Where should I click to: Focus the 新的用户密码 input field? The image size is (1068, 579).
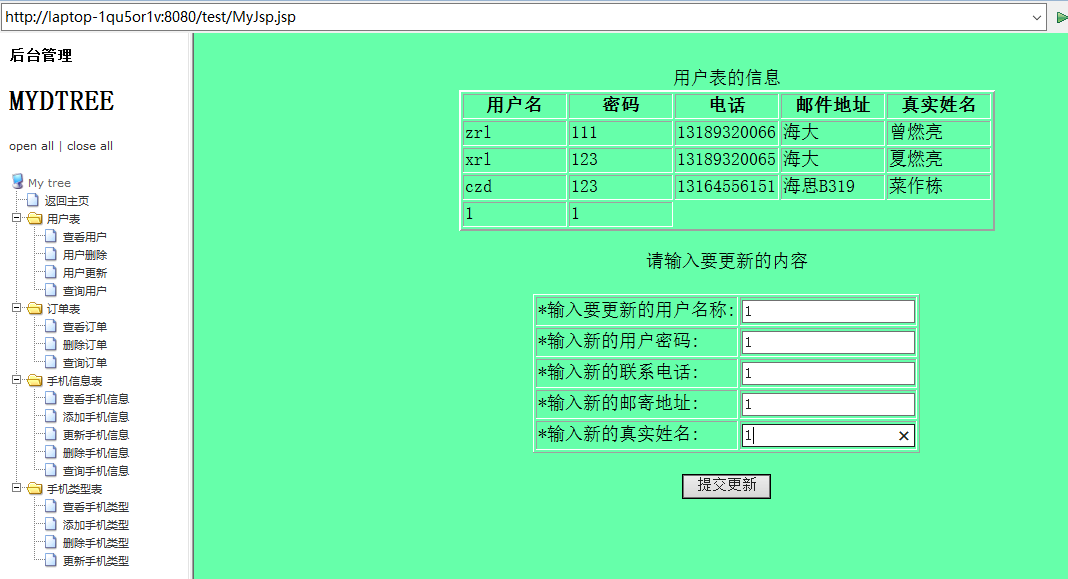tap(828, 342)
